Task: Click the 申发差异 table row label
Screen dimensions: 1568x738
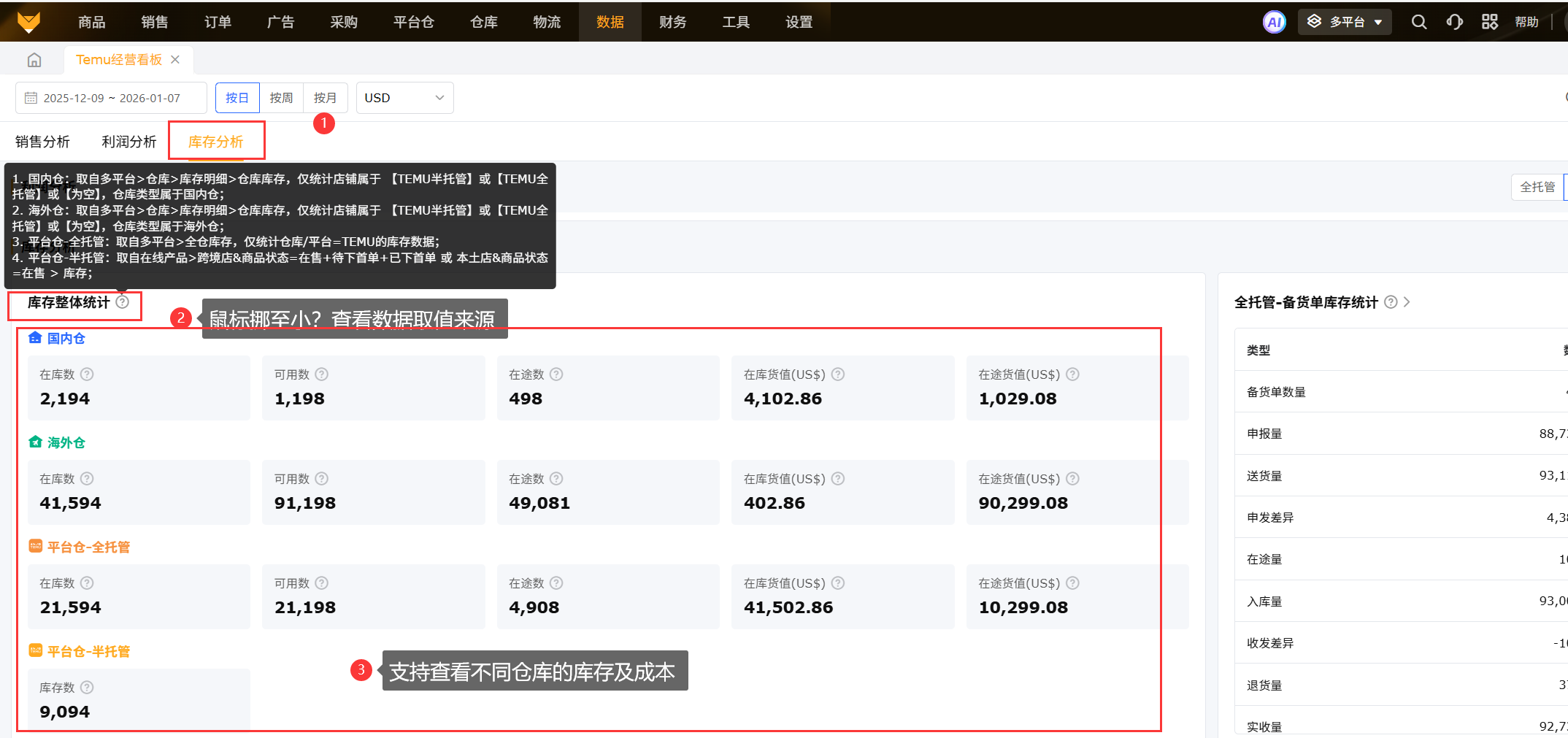Action: (x=1270, y=518)
